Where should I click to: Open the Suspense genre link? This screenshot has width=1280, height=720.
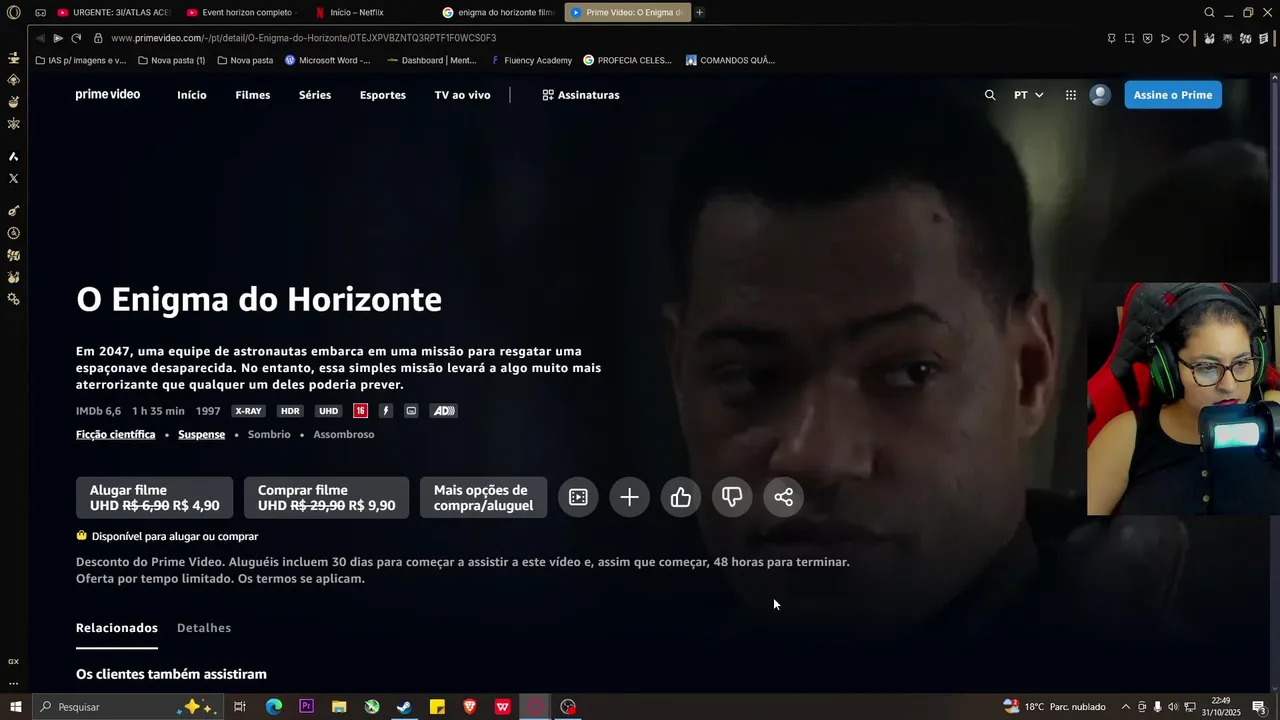coord(201,435)
